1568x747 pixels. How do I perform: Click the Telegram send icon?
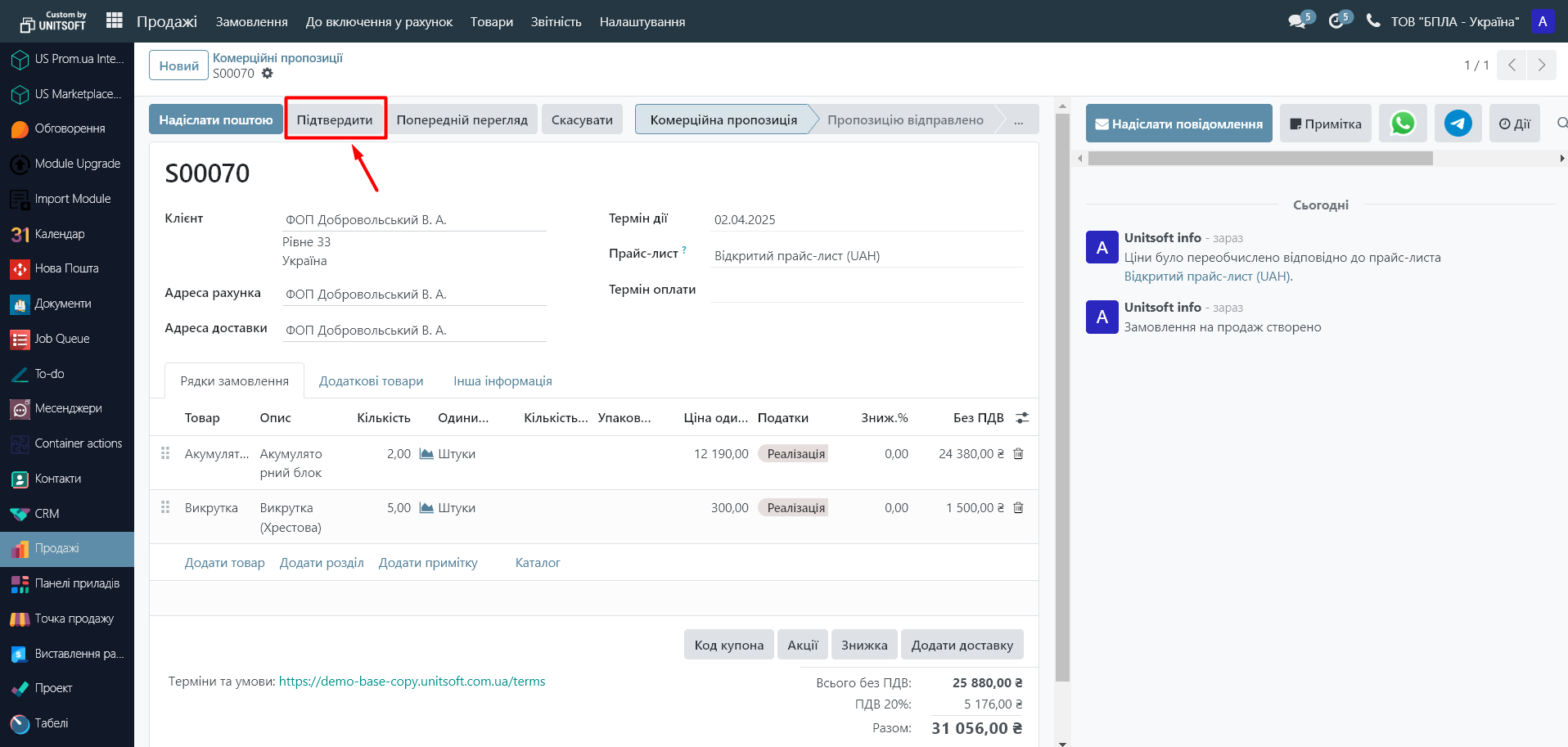point(1458,124)
